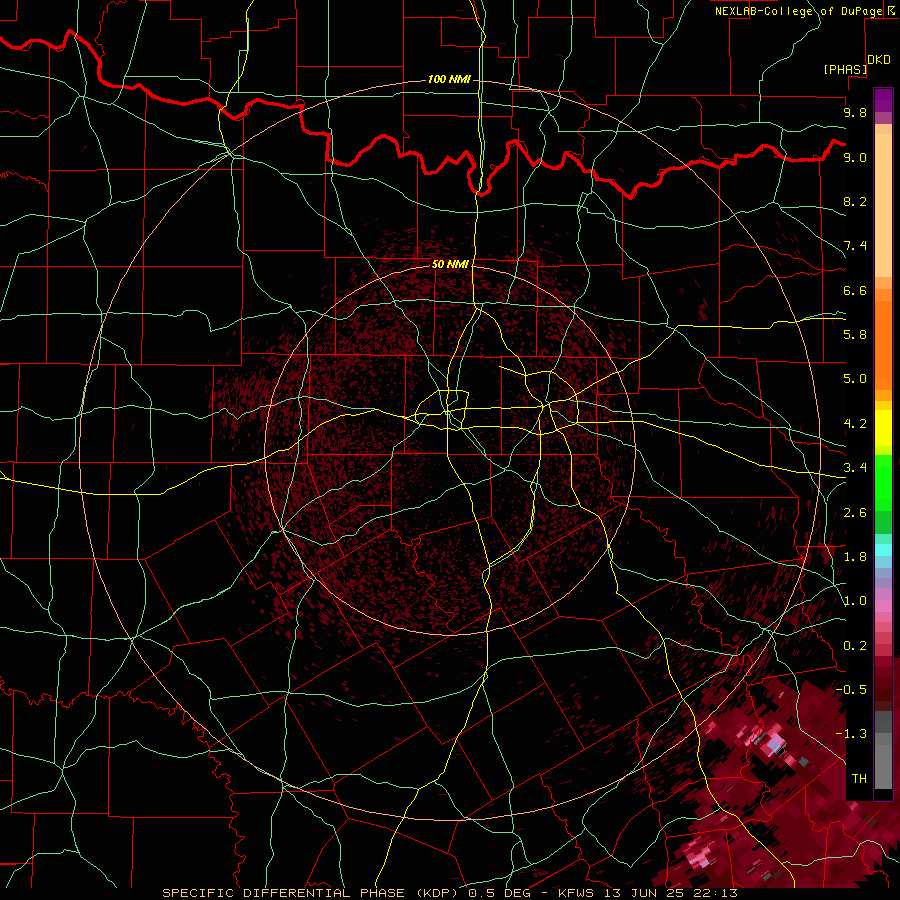
Task: Click the 2.6 scale value
Action: (855, 513)
